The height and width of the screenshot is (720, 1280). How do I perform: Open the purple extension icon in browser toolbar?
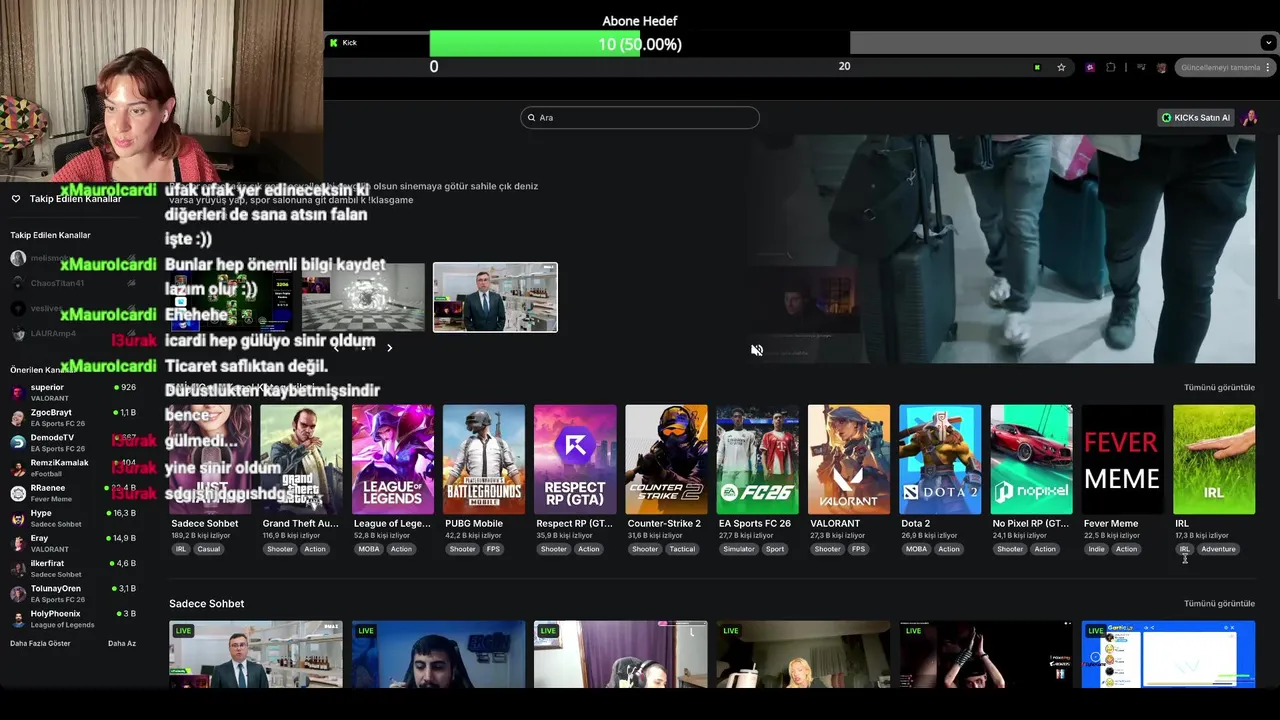1090,67
